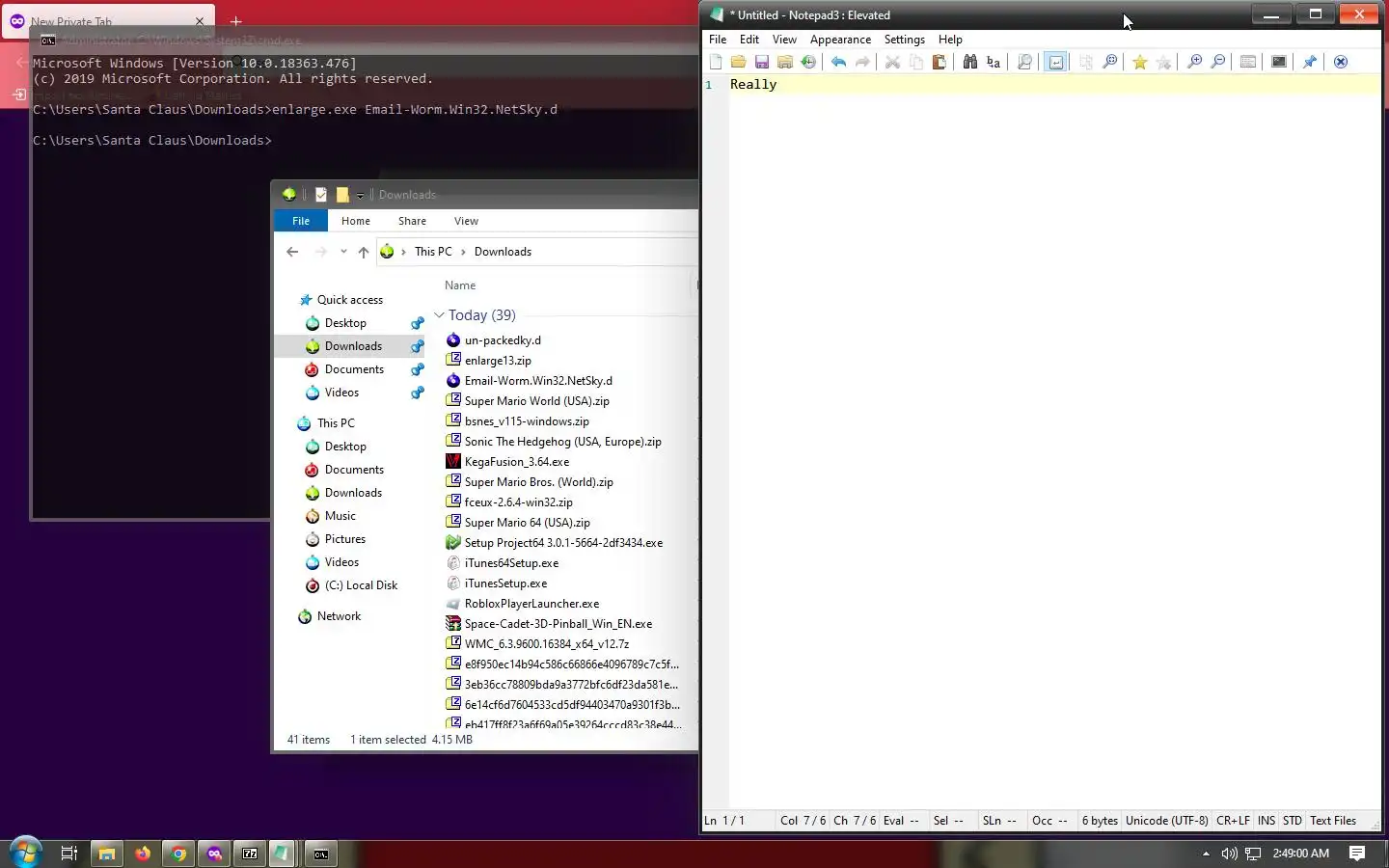Zoom out with the minus magnifier icon
The height and width of the screenshot is (868, 1389).
click(x=1218, y=62)
